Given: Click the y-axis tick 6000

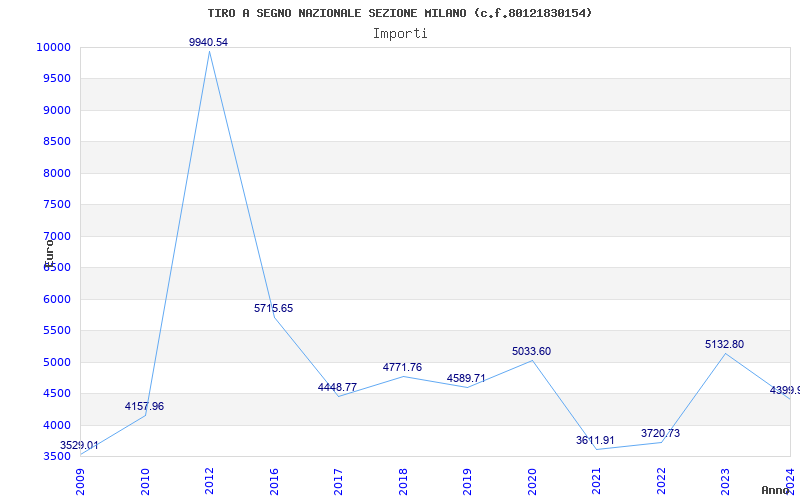Looking at the screenshot, I should (x=56, y=299).
